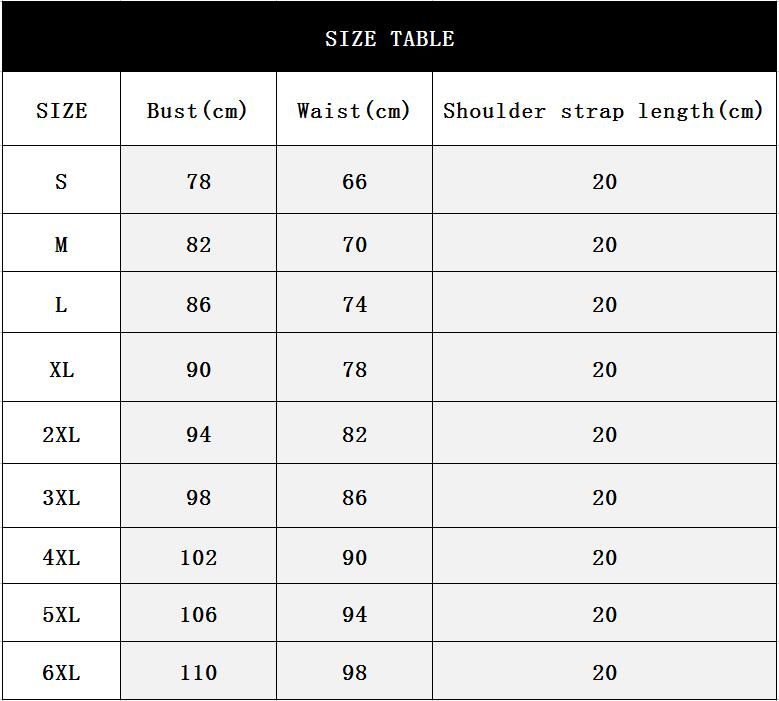Image resolution: width=779 pixels, height=701 pixels.
Task: Select the M size row label
Action: click(61, 245)
